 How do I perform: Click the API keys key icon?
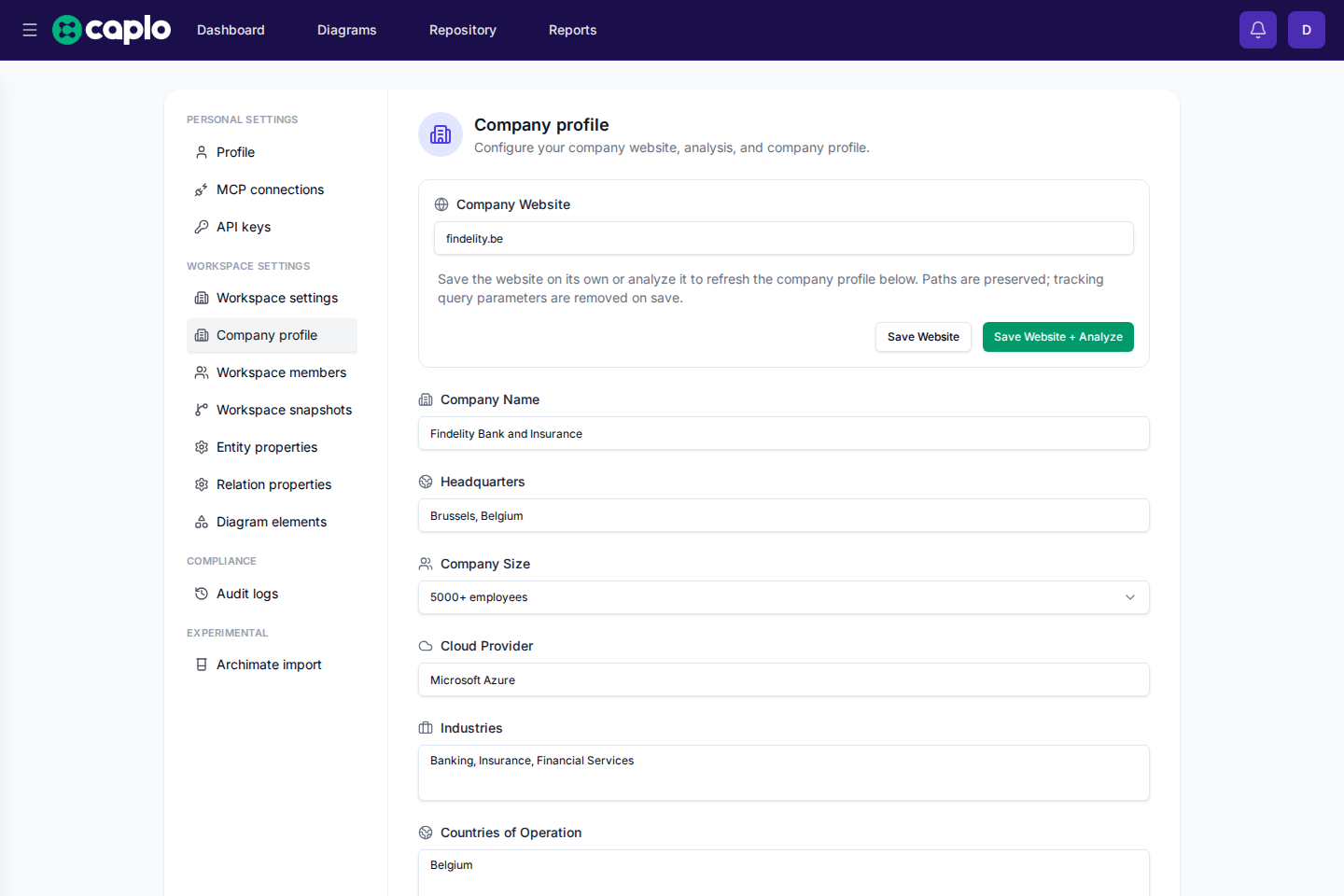[x=202, y=227]
